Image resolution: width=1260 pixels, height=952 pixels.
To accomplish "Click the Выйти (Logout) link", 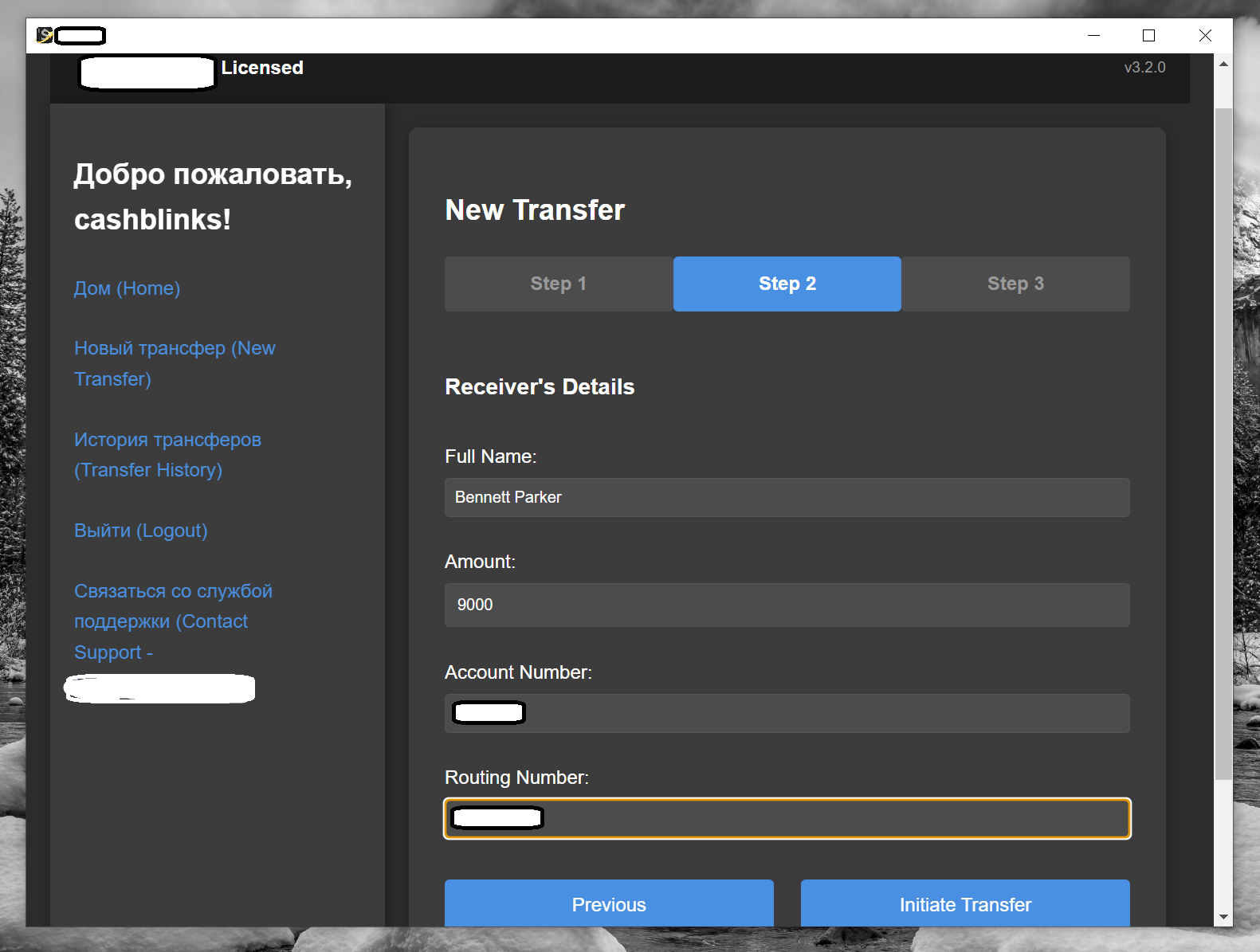I will [140, 531].
